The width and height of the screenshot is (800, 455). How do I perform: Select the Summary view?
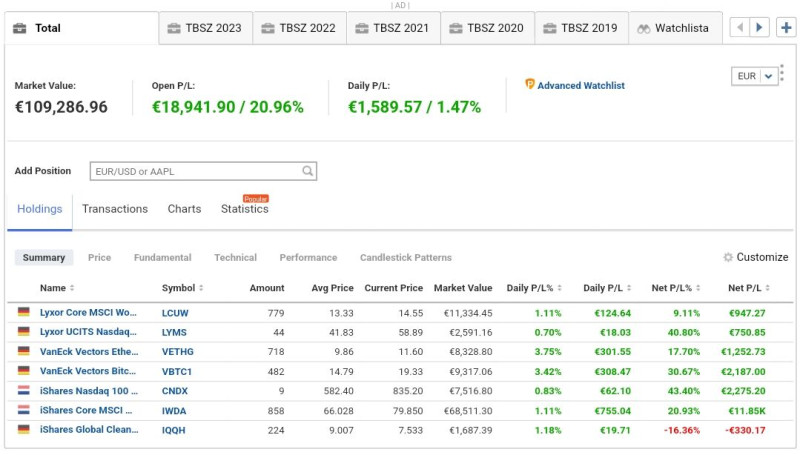[x=44, y=258]
